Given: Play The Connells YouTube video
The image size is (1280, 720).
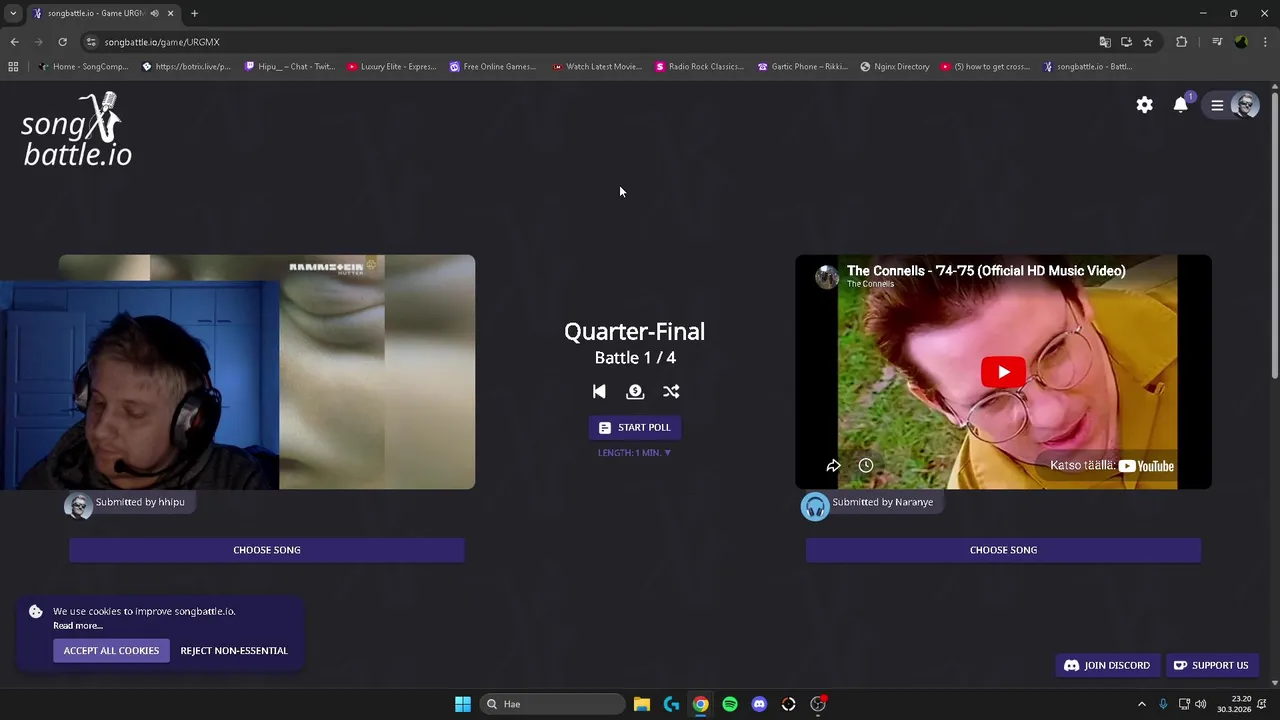Looking at the screenshot, I should pos(1003,372).
